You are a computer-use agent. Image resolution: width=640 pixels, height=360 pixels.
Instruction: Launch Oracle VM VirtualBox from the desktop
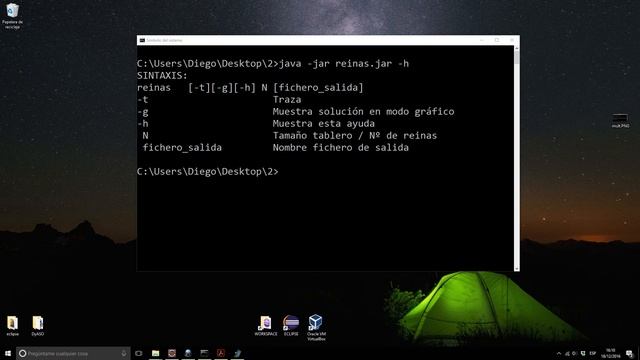(316, 327)
